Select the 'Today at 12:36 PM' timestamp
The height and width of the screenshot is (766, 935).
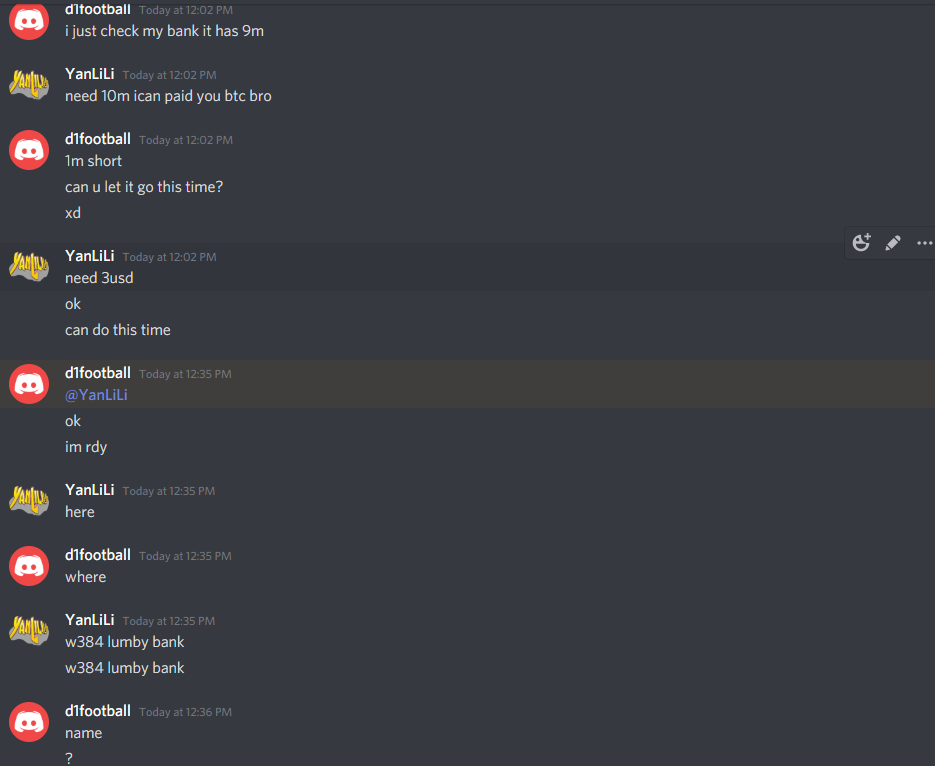coord(185,712)
